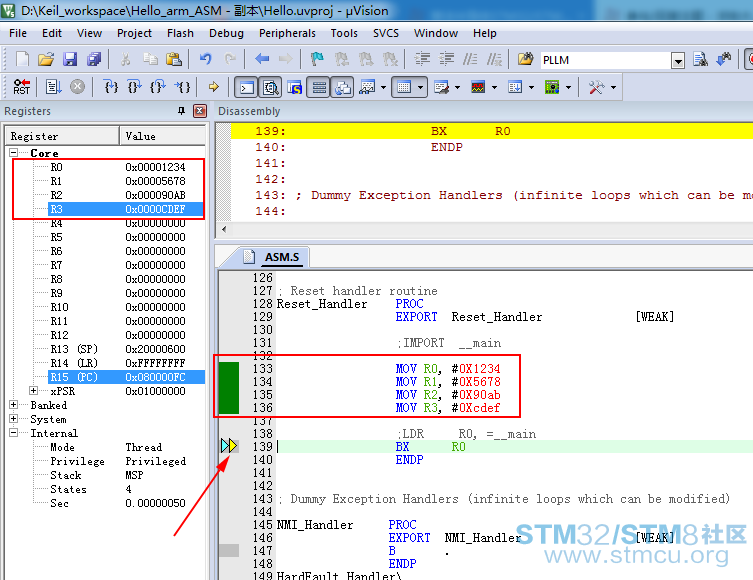Open the Toolbox icon

(x=596, y=87)
